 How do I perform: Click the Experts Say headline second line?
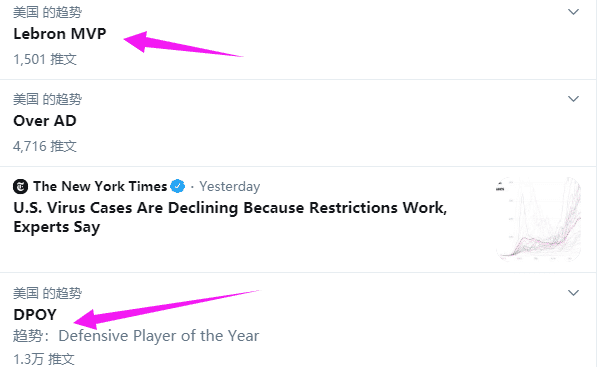click(x=57, y=227)
